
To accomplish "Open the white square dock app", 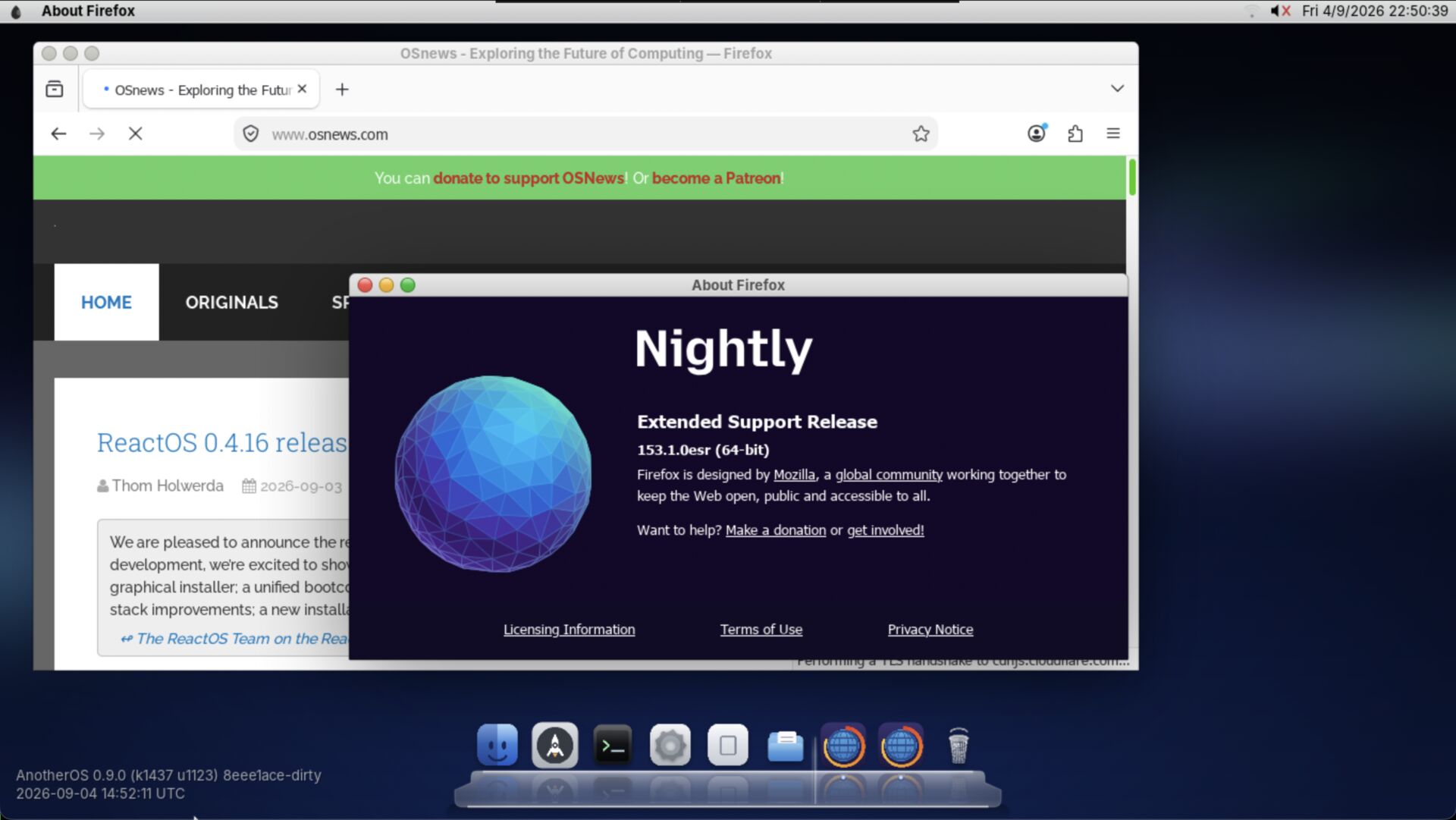I will coord(728,746).
